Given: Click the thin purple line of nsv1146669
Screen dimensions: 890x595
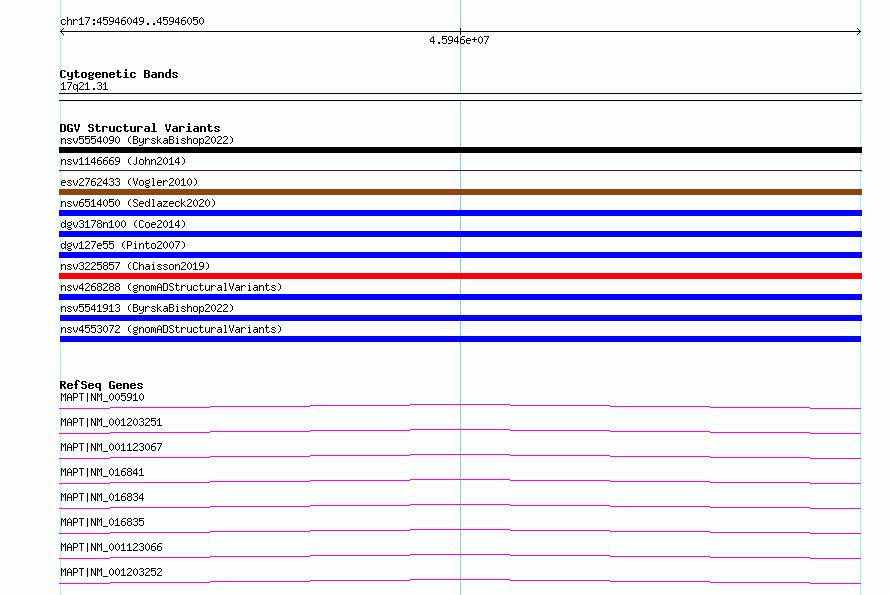Looking at the screenshot, I should (x=460, y=170).
